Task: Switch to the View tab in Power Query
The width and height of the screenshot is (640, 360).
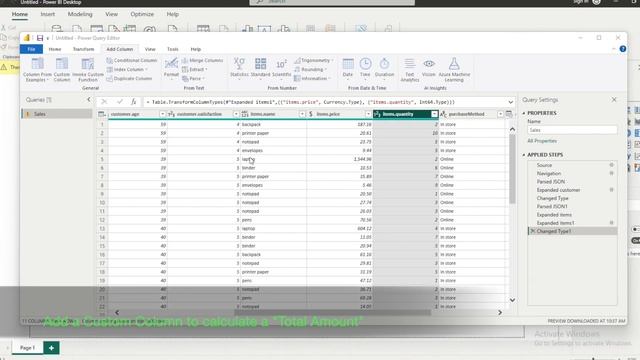Action: (x=150, y=49)
